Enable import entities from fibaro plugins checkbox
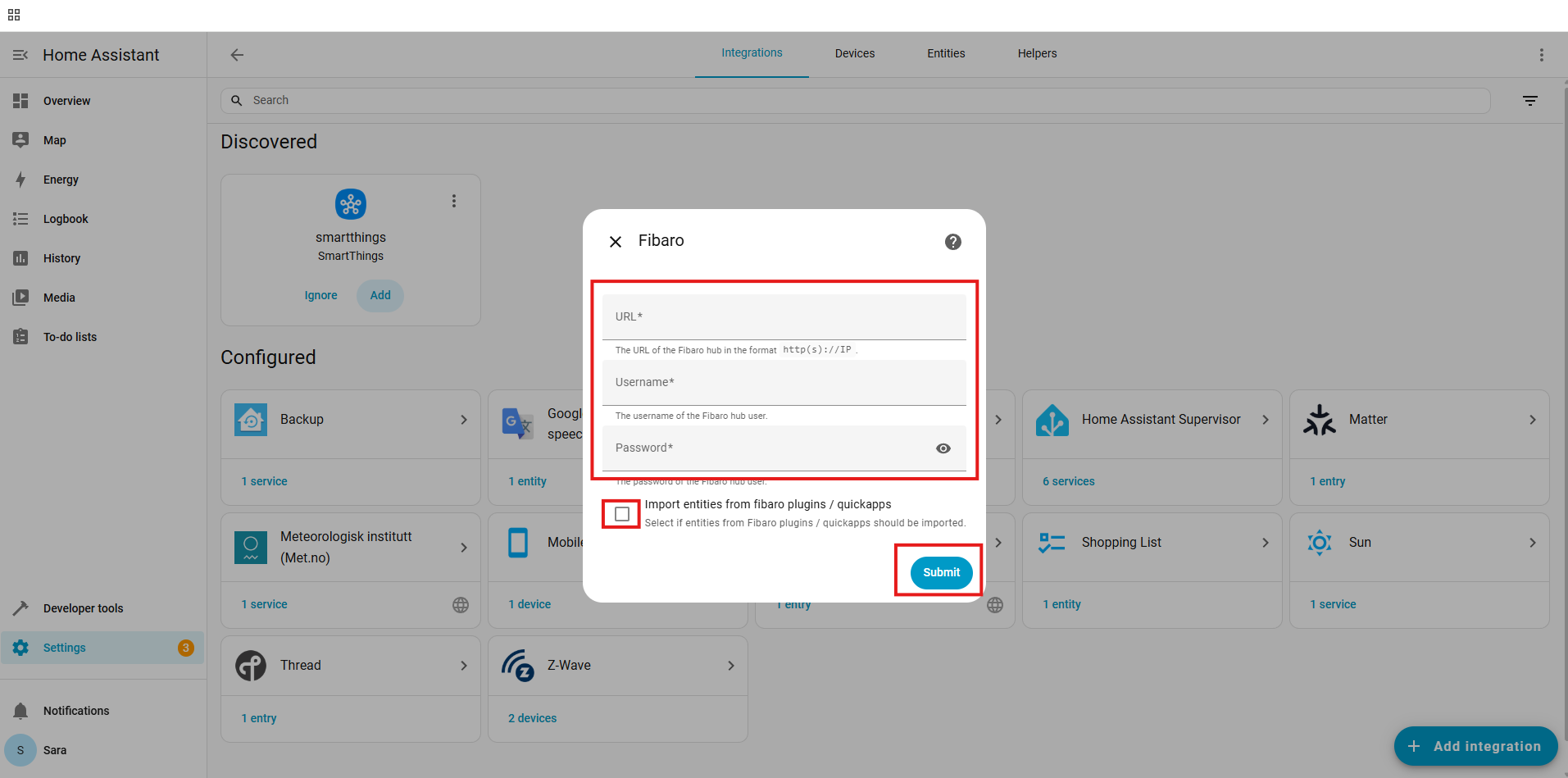1568x778 pixels. pos(622,514)
